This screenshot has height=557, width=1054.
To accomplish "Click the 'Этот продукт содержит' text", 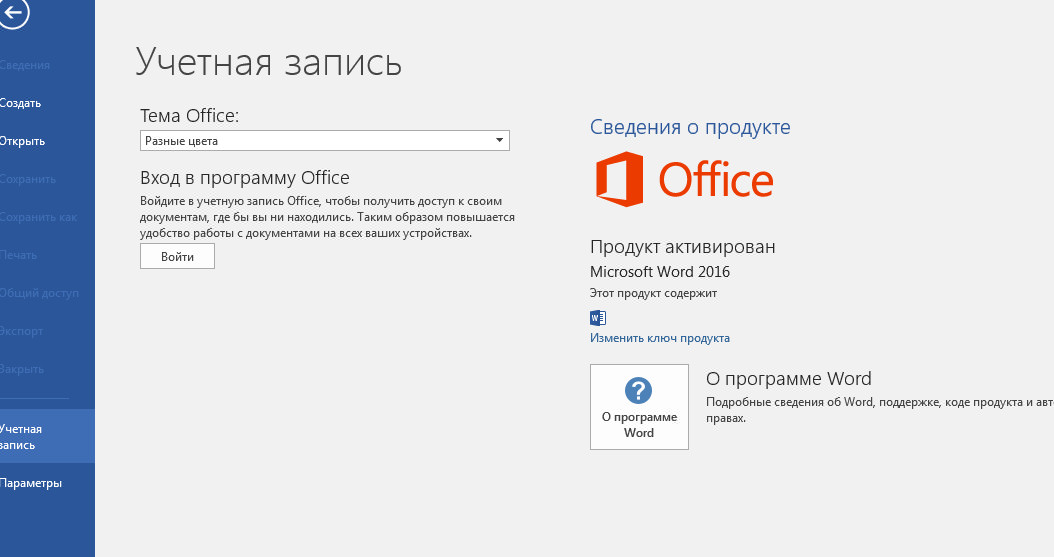I will coord(653,293).
